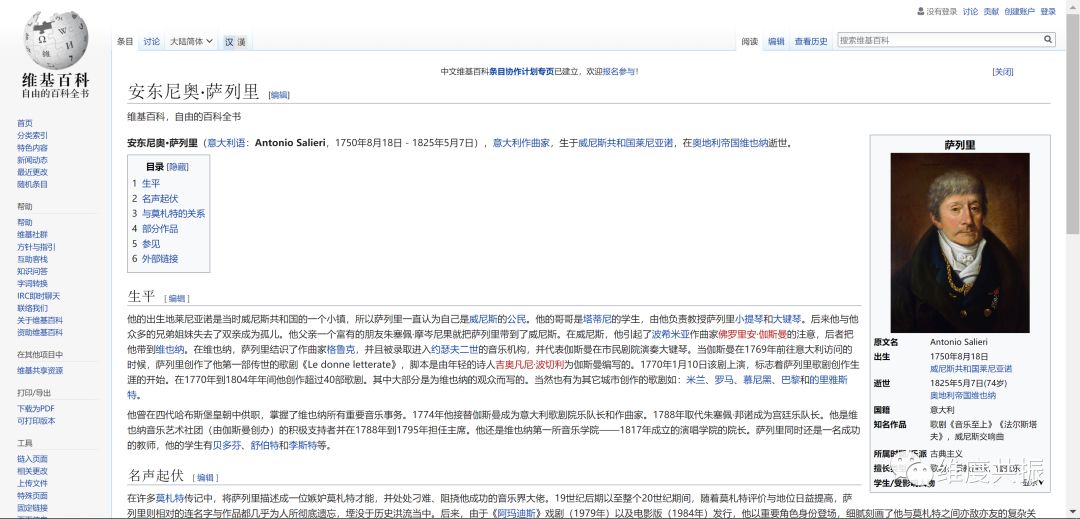The width and height of the screenshot is (1080, 519).
Task: Click the 意大利语 link in the intro
Action: pos(226,143)
